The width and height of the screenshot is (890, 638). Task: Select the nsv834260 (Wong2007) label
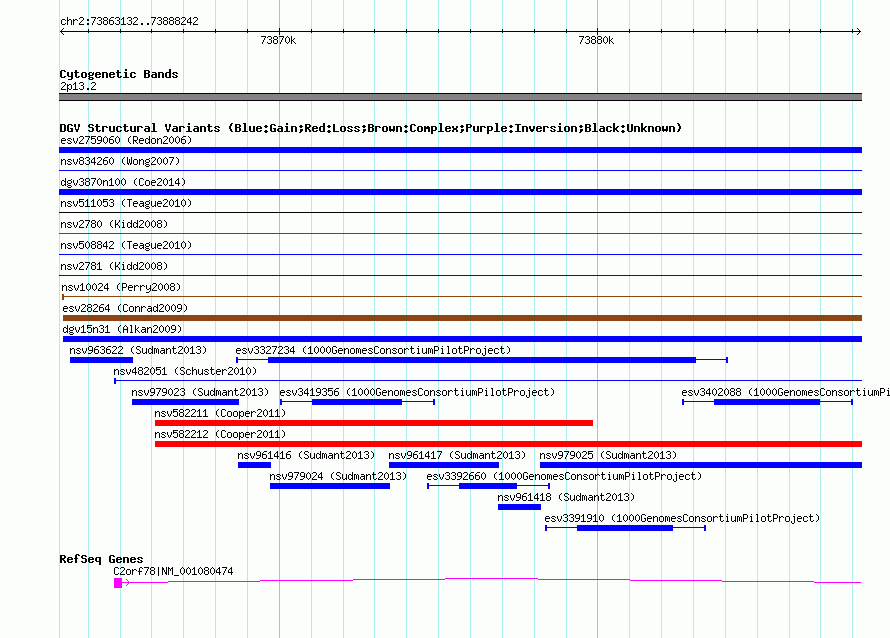[120, 161]
